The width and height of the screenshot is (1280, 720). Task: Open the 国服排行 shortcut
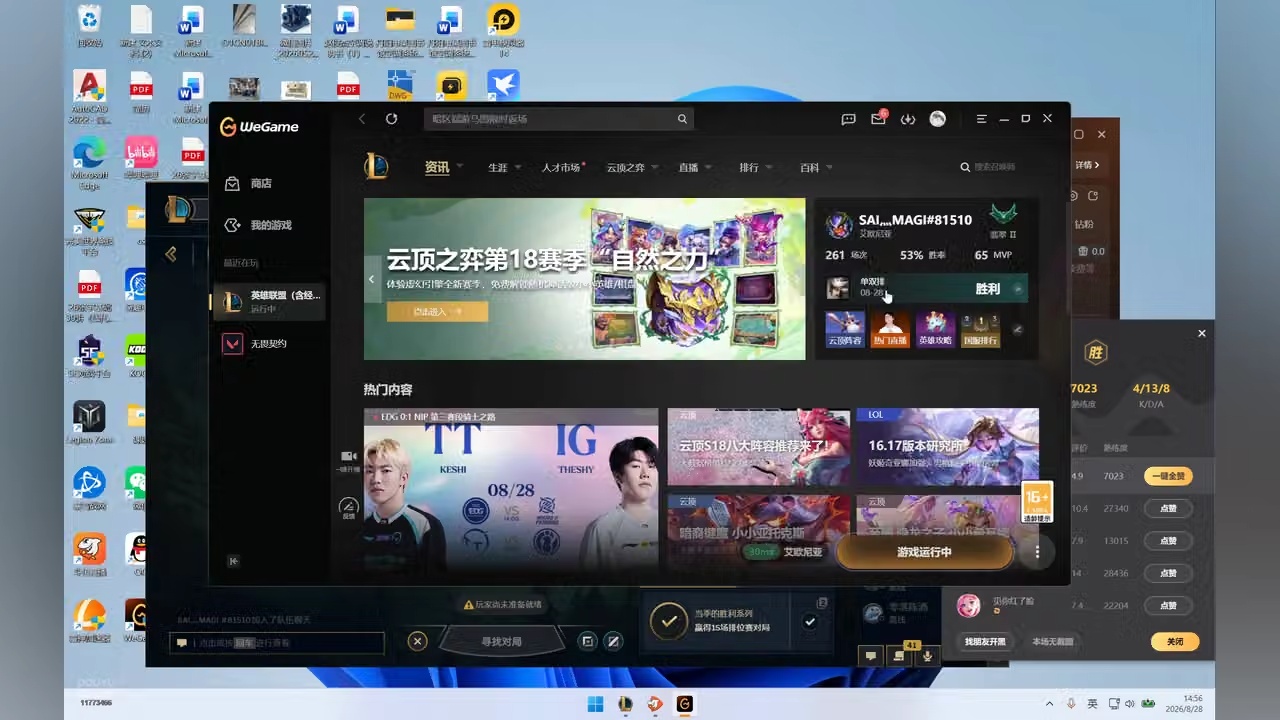click(981, 329)
